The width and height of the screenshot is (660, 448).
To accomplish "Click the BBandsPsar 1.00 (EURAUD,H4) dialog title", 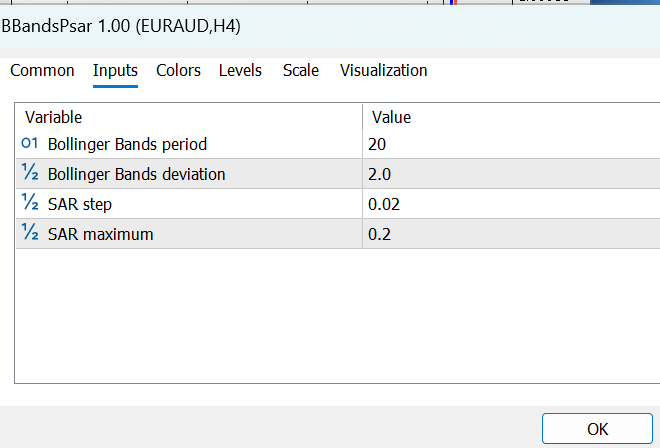I will pyautogui.click(x=121, y=26).
